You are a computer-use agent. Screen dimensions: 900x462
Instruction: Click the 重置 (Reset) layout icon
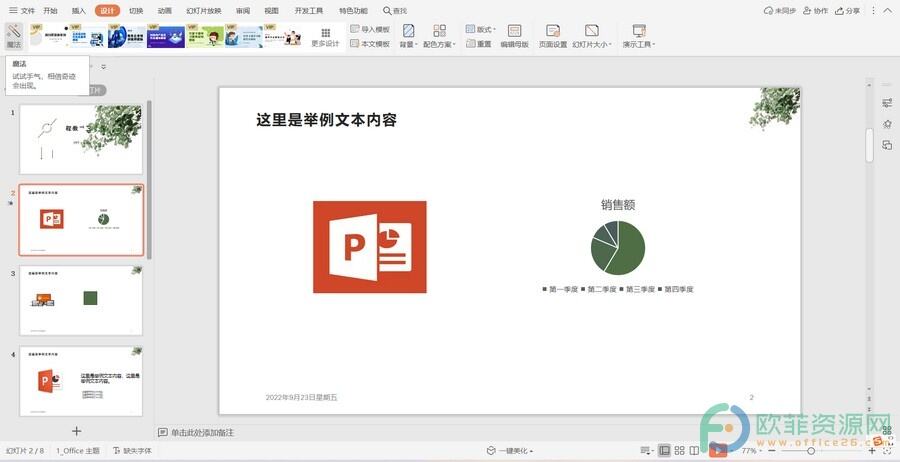[x=479, y=44]
